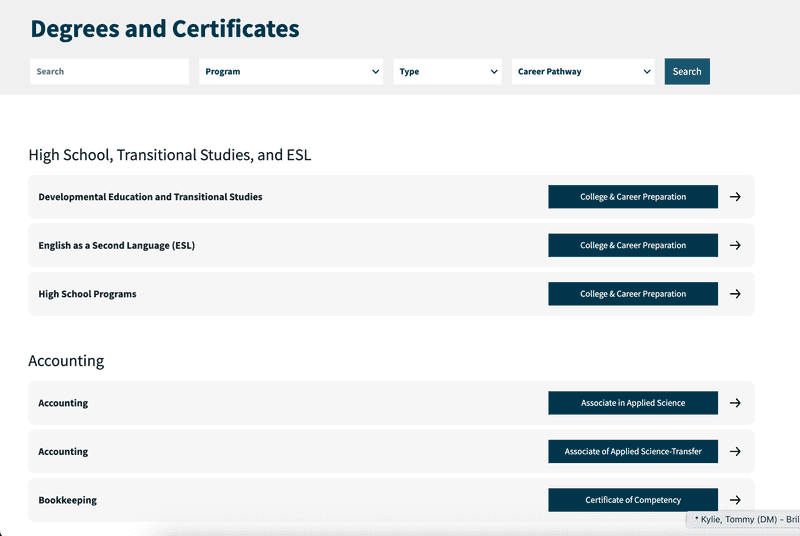Click College & Career Preparation badge for Developmental Education
This screenshot has width=800, height=536.
pyautogui.click(x=633, y=197)
